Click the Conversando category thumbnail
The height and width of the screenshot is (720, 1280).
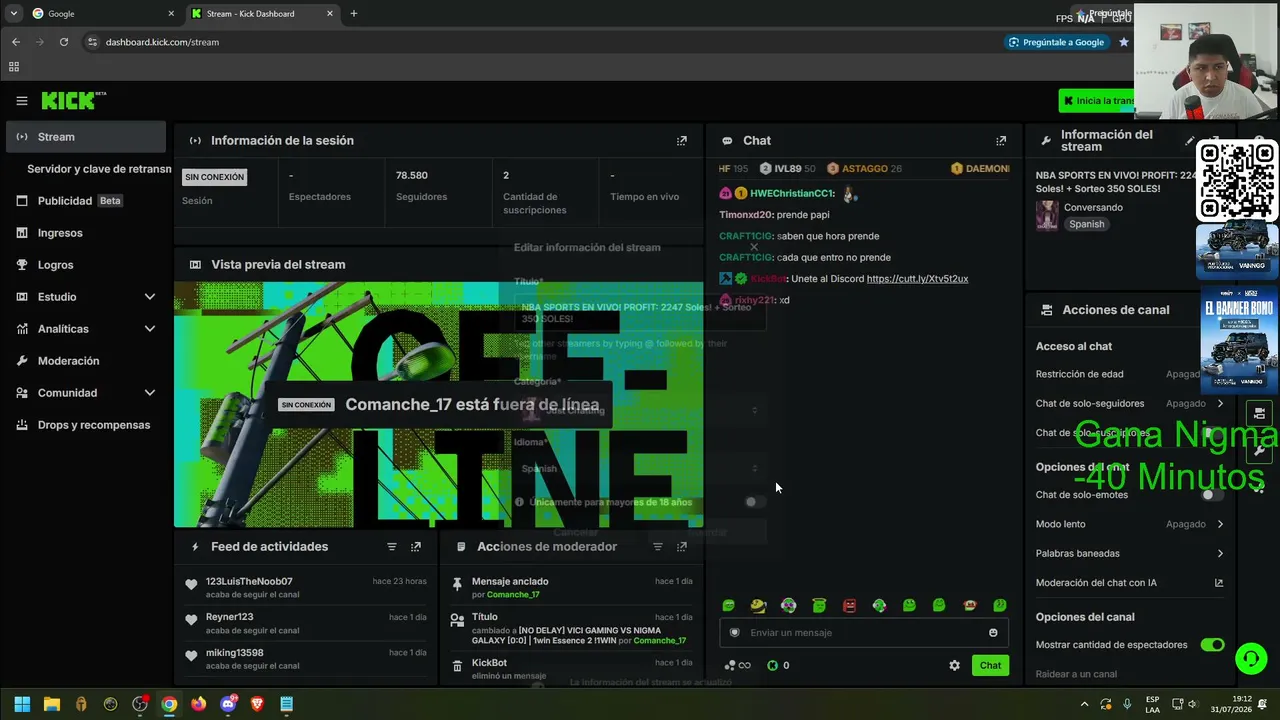tap(1047, 215)
